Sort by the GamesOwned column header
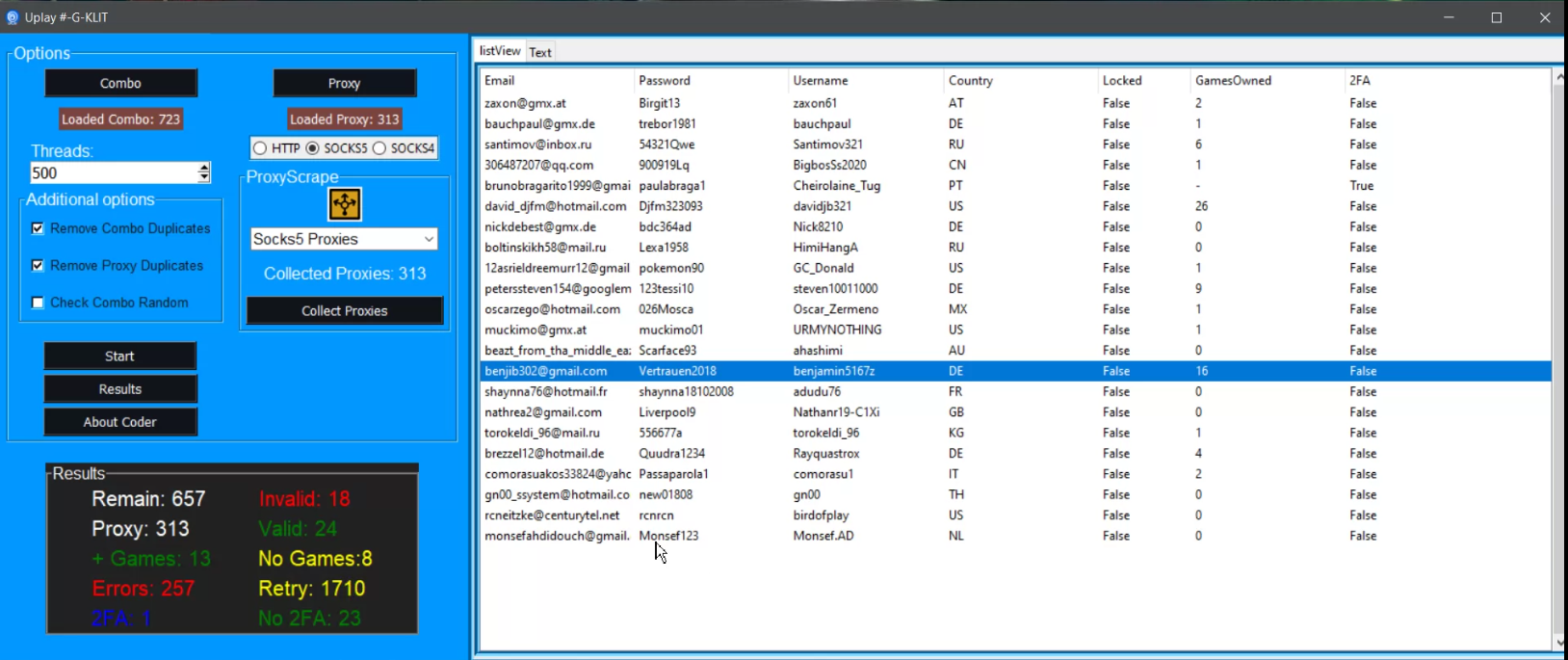This screenshot has height=660, width=1568. point(1267,80)
